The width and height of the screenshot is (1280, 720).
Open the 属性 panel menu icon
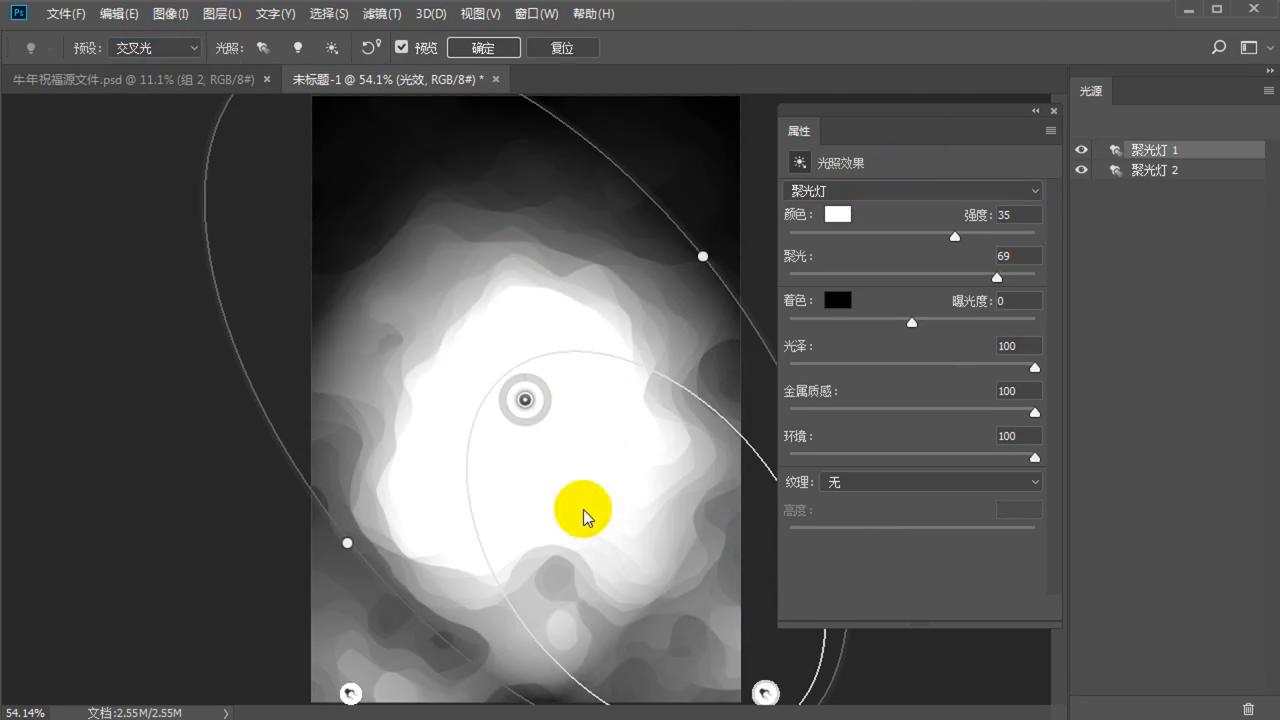(1050, 131)
